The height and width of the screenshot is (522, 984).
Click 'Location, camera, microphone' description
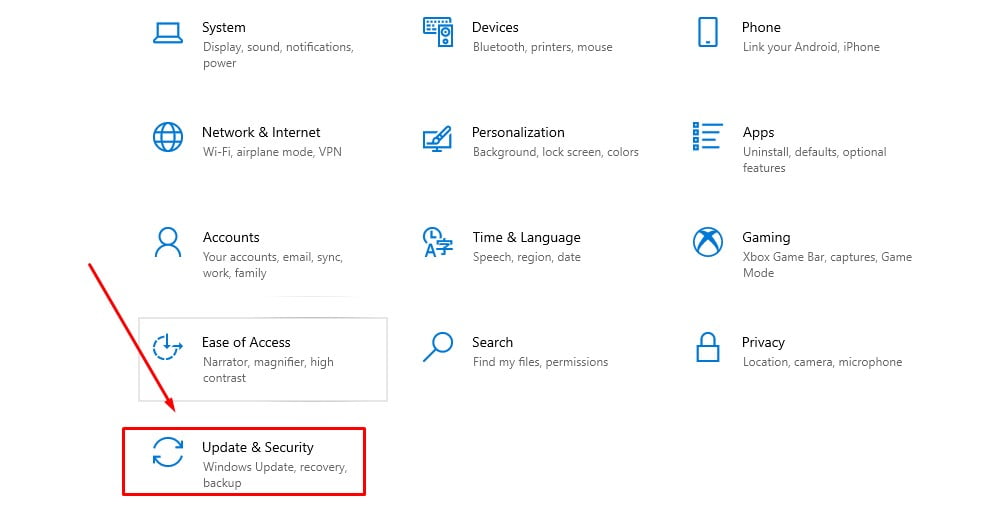click(822, 362)
